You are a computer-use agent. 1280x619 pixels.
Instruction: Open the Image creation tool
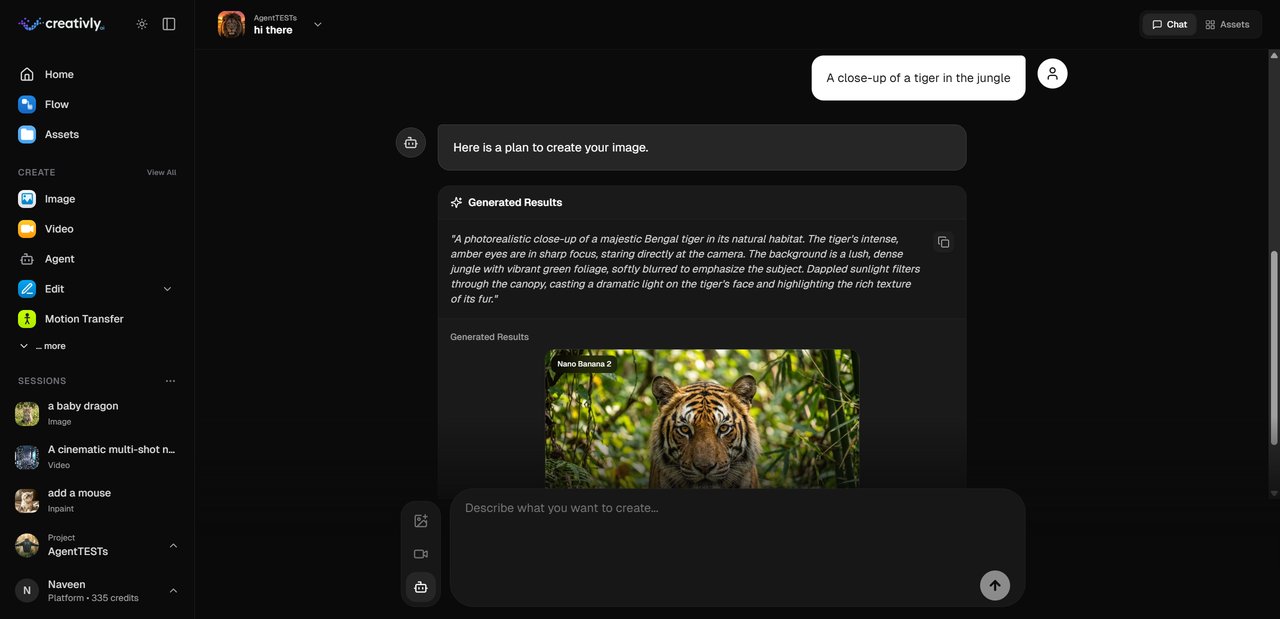tap(60, 199)
